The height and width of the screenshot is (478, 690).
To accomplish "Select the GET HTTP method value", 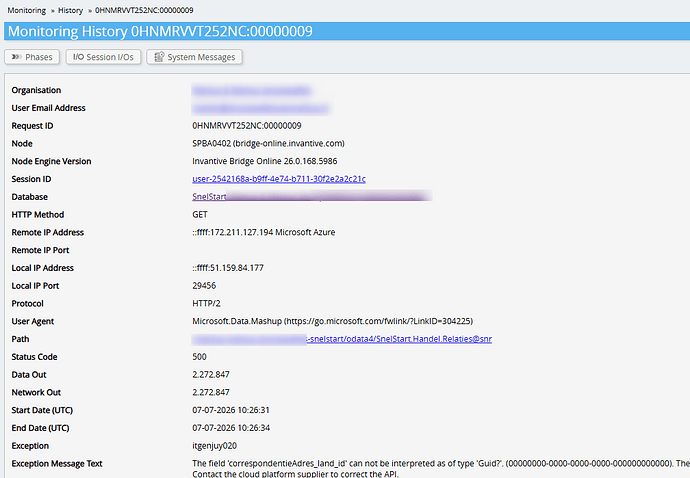I will pyautogui.click(x=200, y=214).
